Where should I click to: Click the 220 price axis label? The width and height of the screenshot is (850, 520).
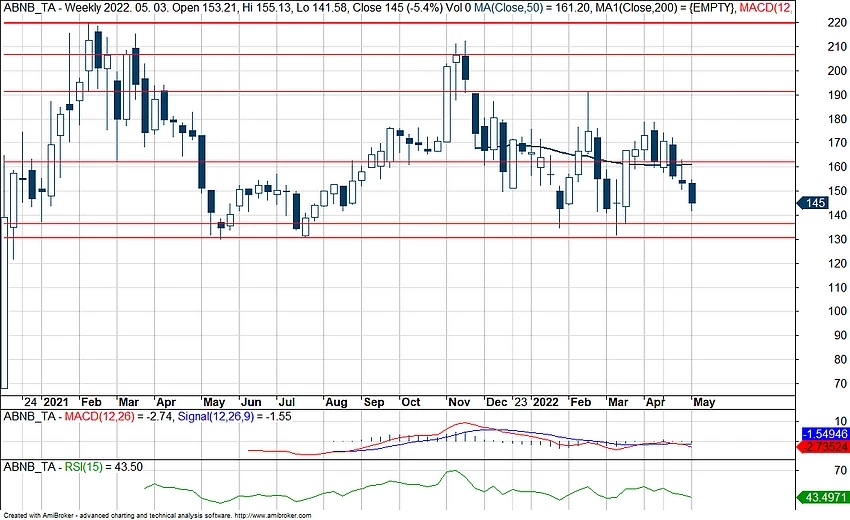[x=838, y=22]
